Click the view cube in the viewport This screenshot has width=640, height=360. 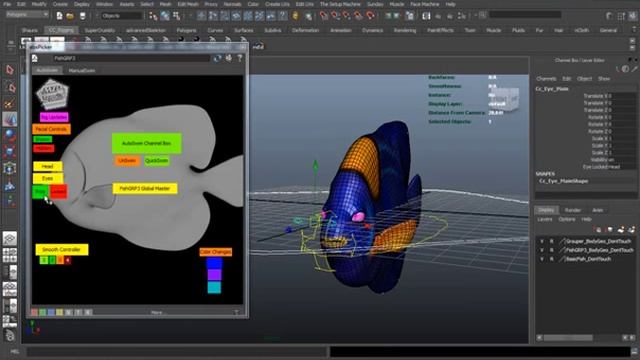tap(506, 100)
